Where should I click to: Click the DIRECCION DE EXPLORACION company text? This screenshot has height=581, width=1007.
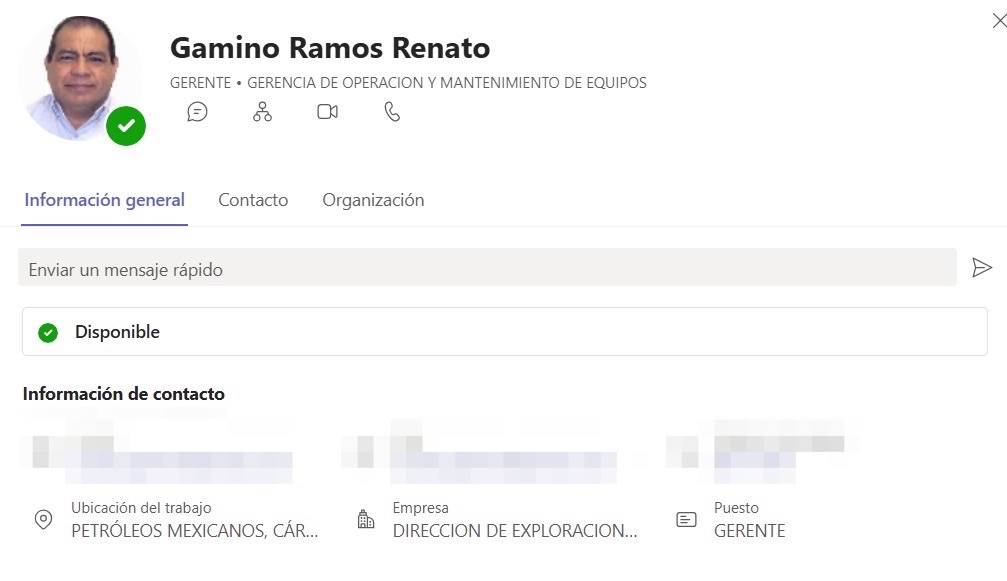[514, 531]
